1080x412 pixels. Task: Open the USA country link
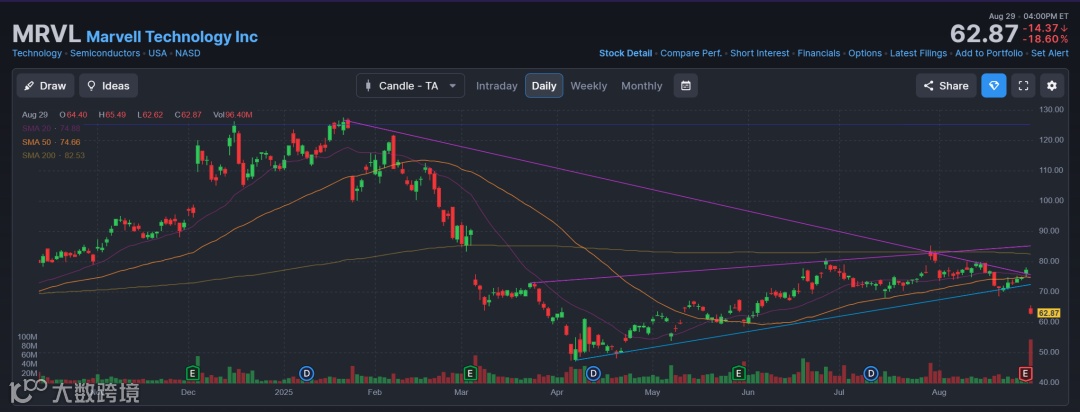pyautogui.click(x=158, y=53)
